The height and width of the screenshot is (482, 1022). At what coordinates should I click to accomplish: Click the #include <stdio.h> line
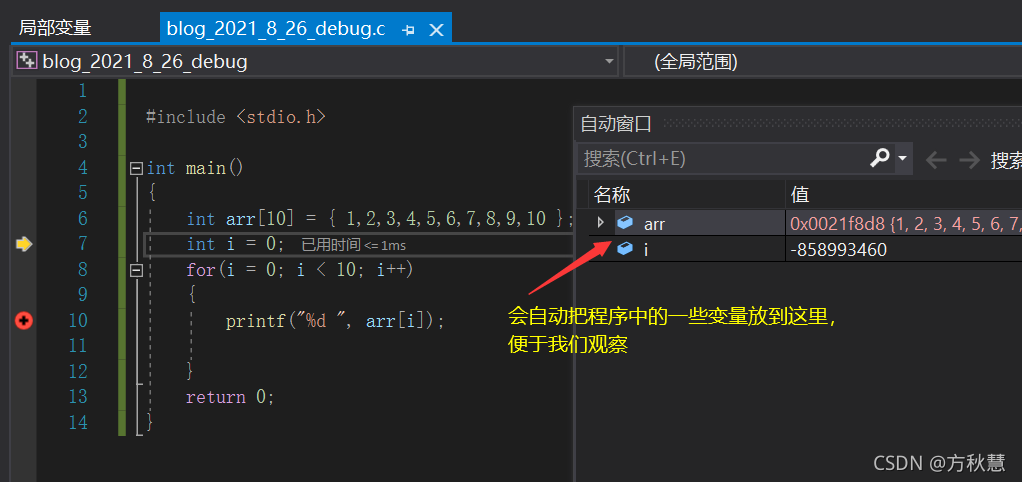tap(235, 117)
